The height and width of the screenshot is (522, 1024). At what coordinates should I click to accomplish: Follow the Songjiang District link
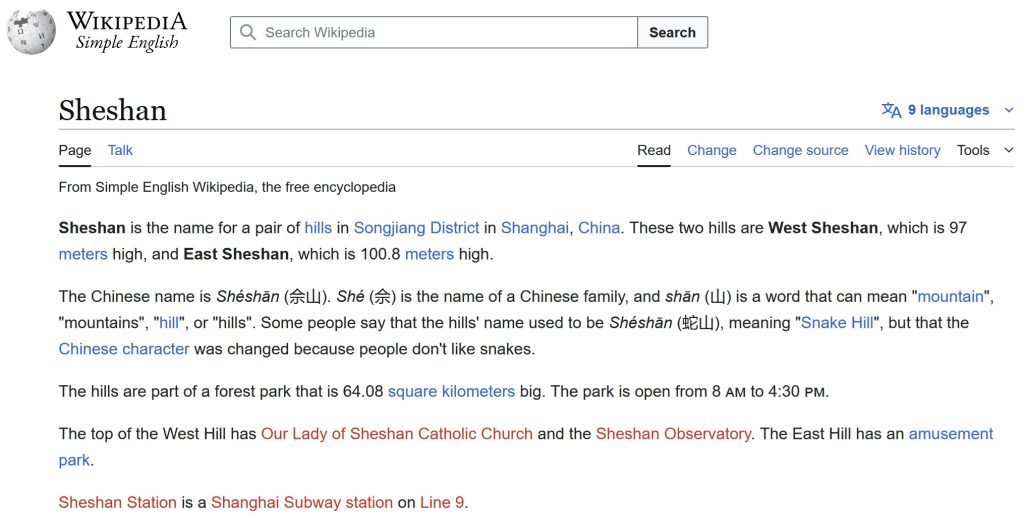click(417, 228)
